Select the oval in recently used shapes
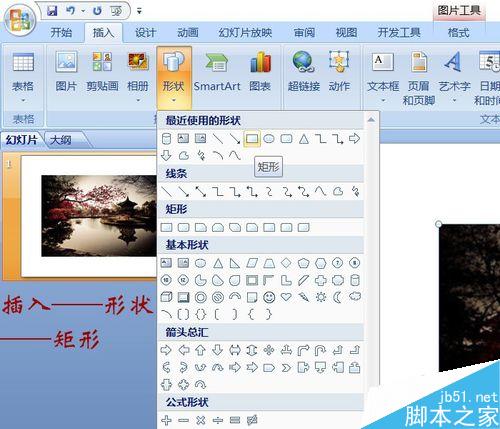 269,138
